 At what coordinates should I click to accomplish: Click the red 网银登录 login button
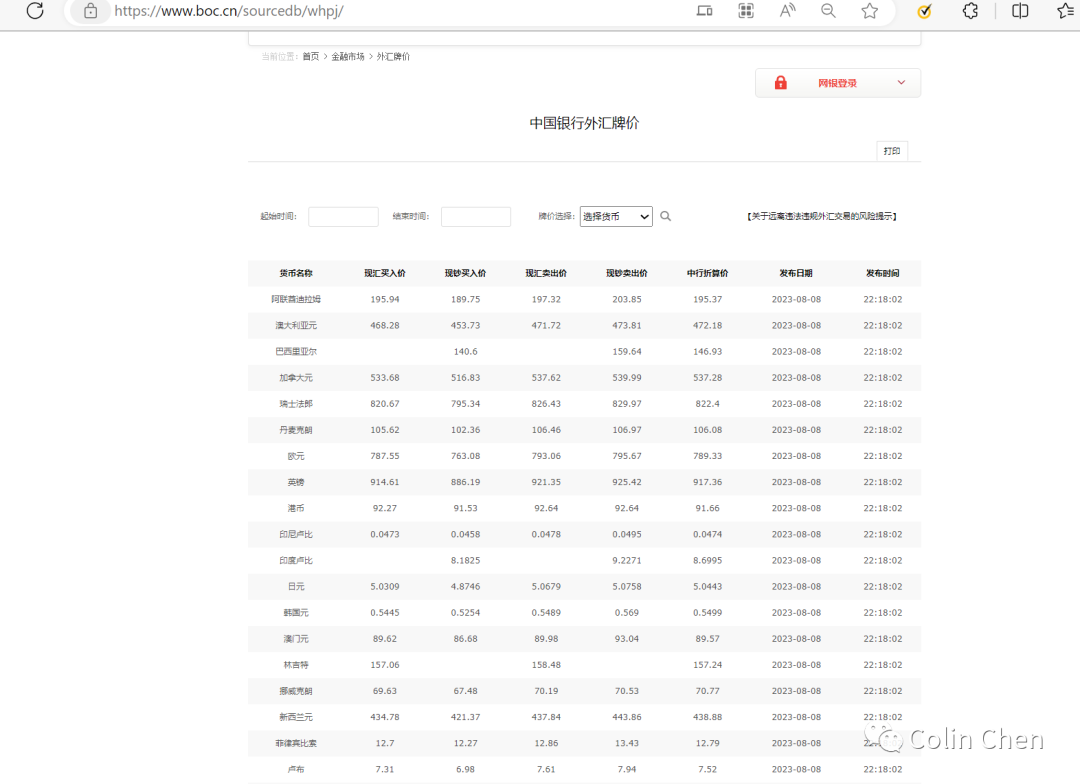coord(837,82)
